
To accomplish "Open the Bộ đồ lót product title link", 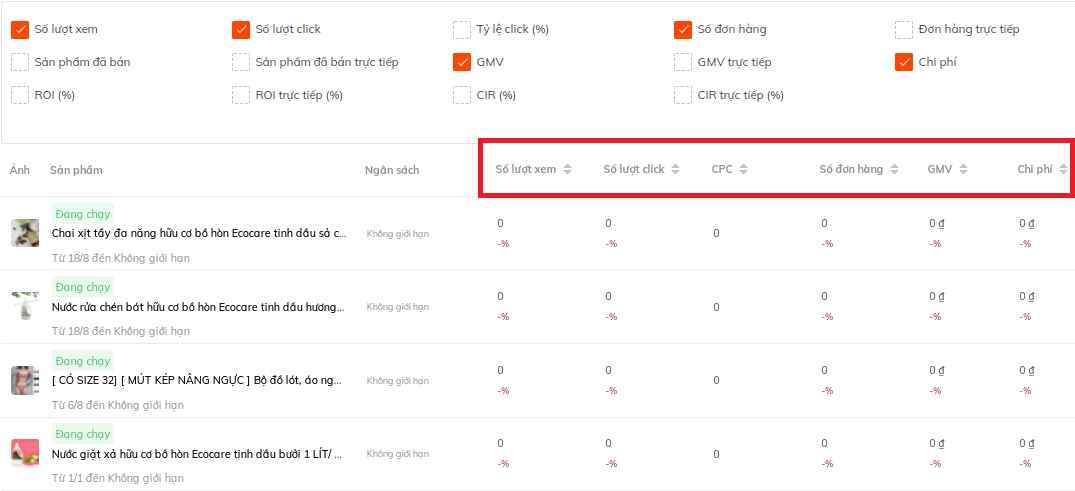I will (x=199, y=381).
